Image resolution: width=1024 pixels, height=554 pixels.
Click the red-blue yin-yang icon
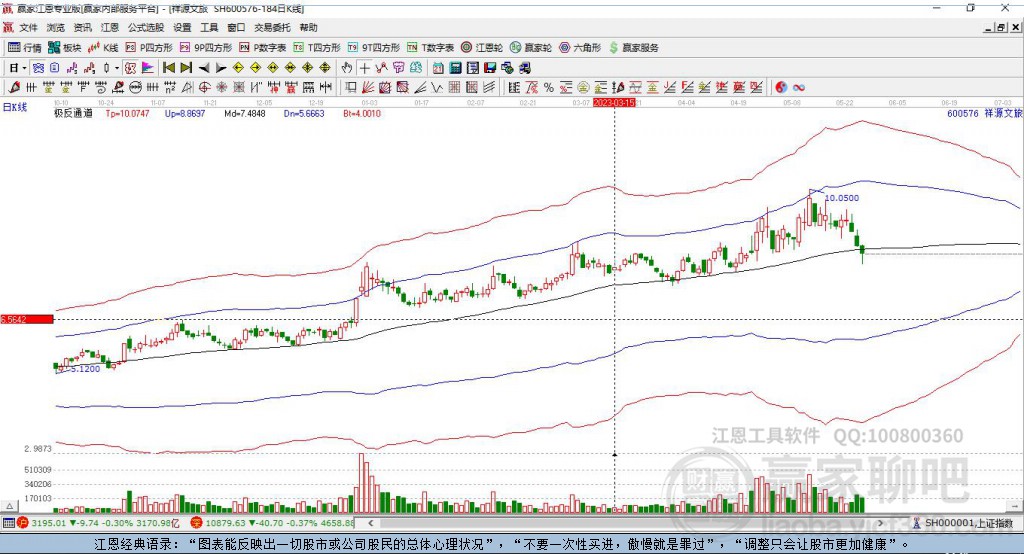tap(781, 88)
